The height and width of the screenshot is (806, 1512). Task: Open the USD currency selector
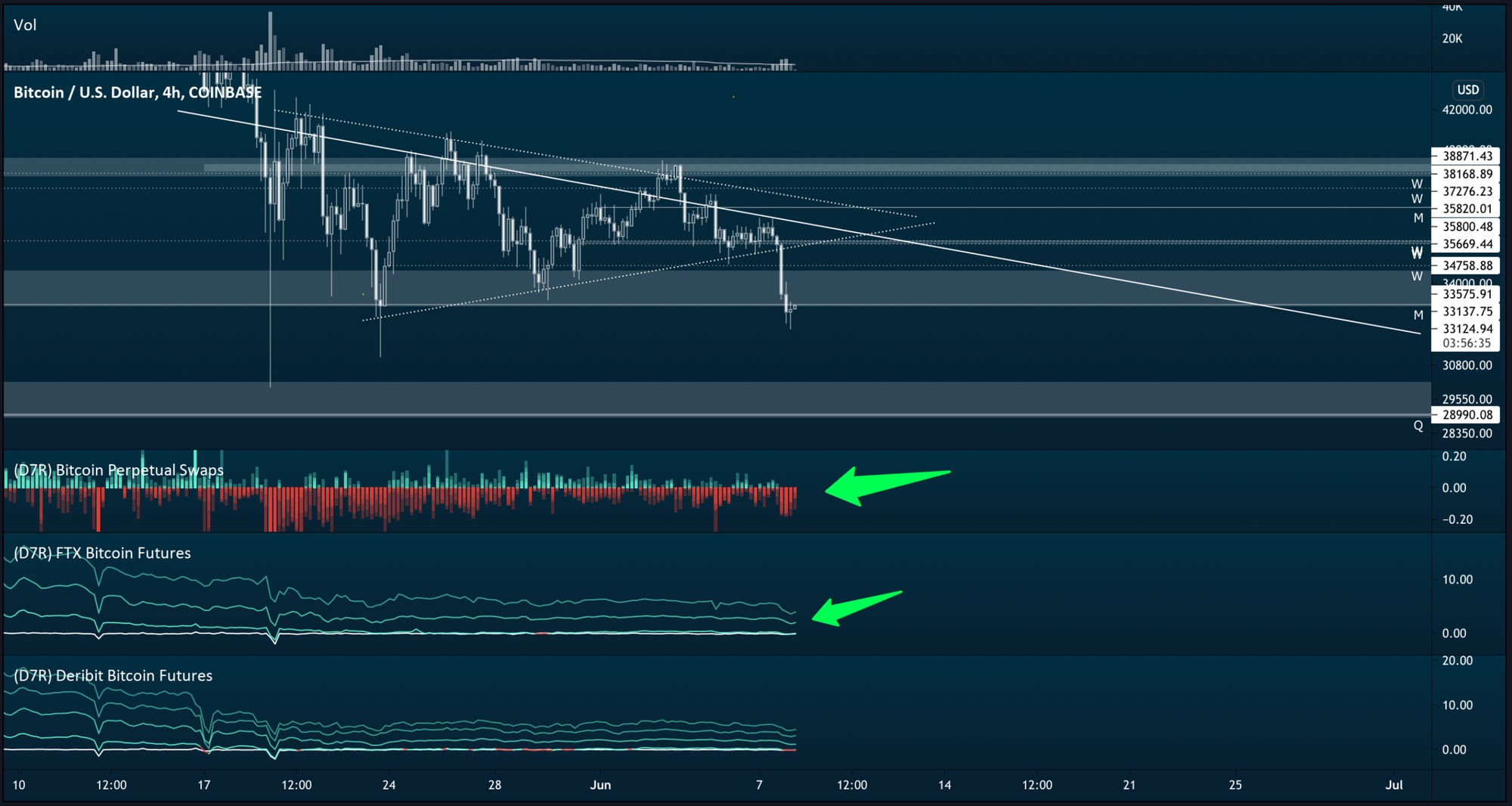click(1467, 90)
